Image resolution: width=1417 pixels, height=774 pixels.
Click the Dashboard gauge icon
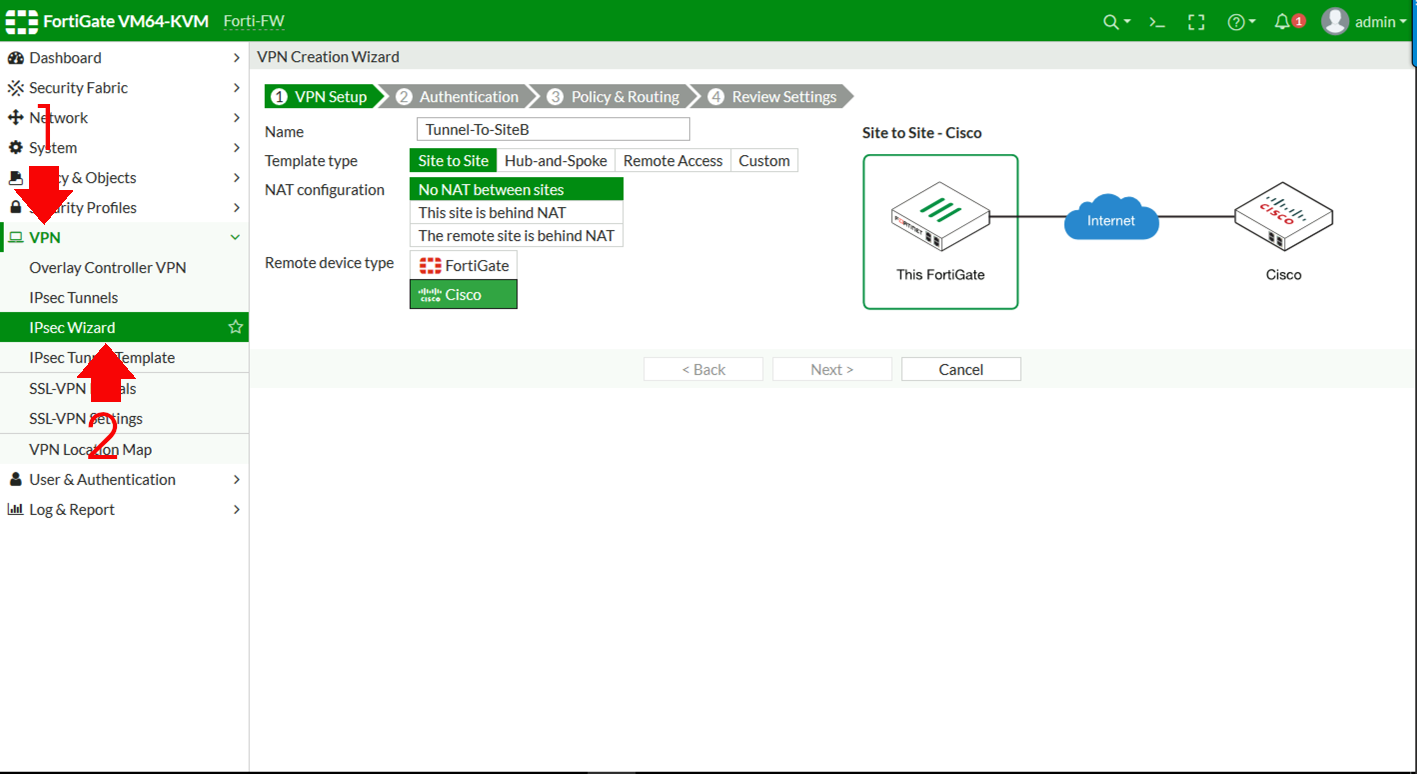(x=15, y=58)
